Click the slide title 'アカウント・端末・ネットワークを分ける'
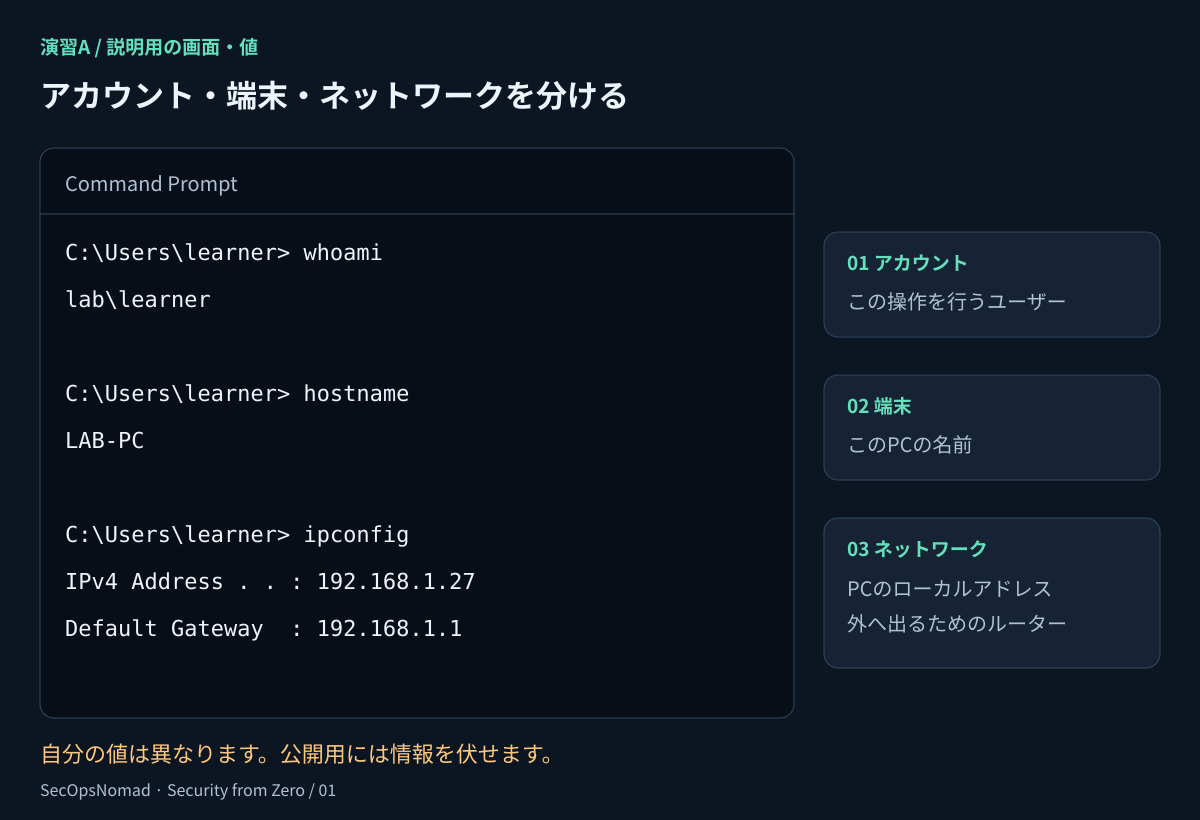This screenshot has width=1200, height=820. [334, 96]
